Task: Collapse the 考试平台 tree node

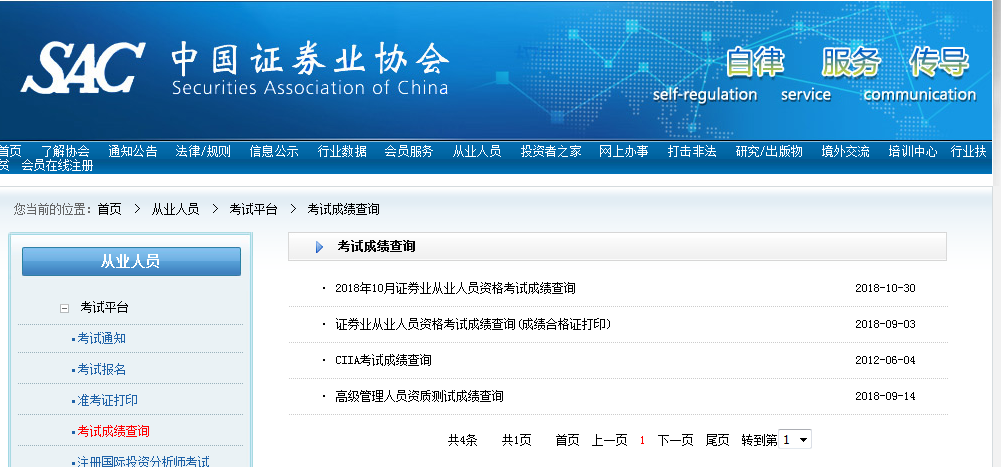Action: click(x=64, y=308)
